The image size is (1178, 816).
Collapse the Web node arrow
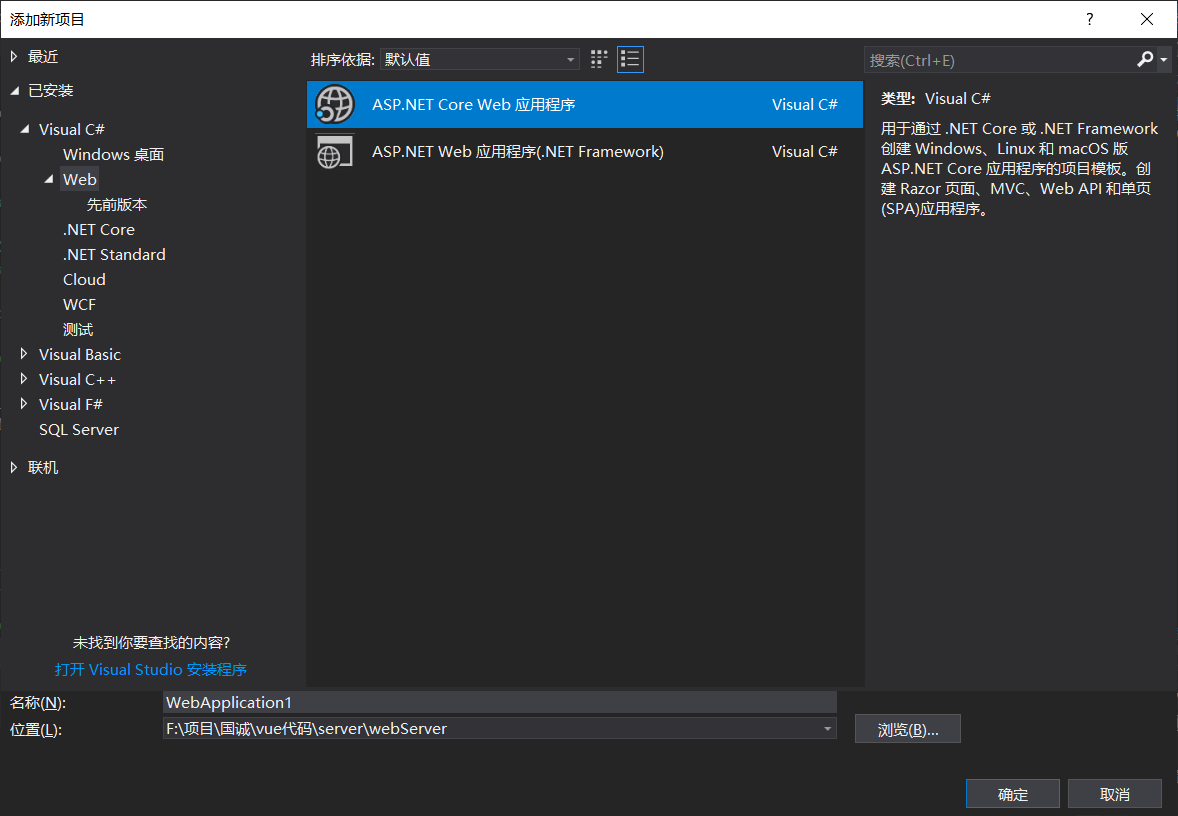49,180
